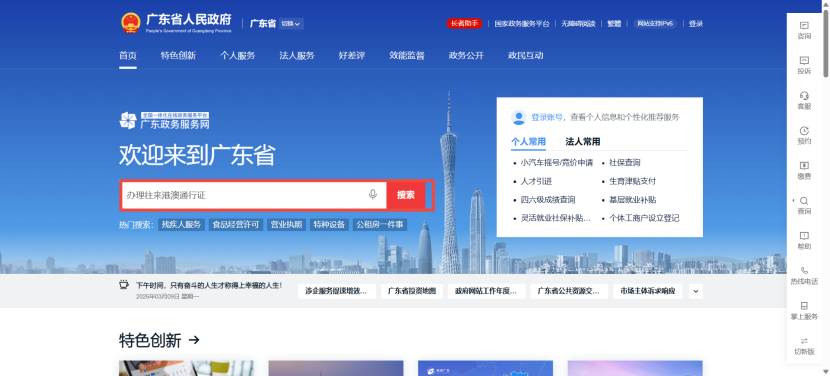The image size is (830, 376).
Task: Click 市场主体诉求响应 quick link
Action: 648,291
